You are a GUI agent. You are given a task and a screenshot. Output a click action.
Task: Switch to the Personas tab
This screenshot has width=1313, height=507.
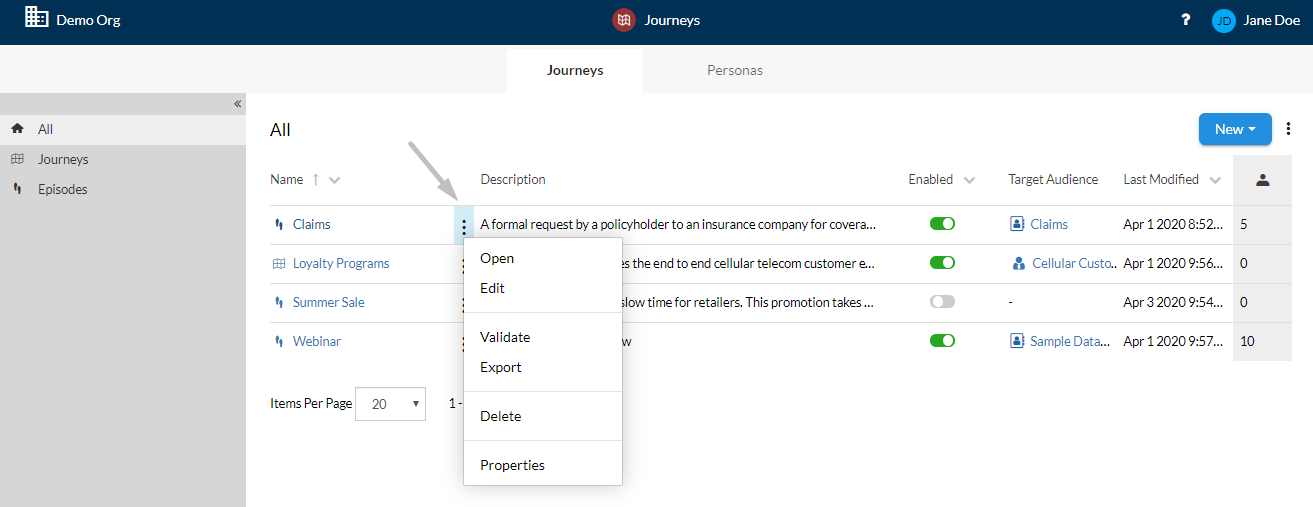[735, 71]
